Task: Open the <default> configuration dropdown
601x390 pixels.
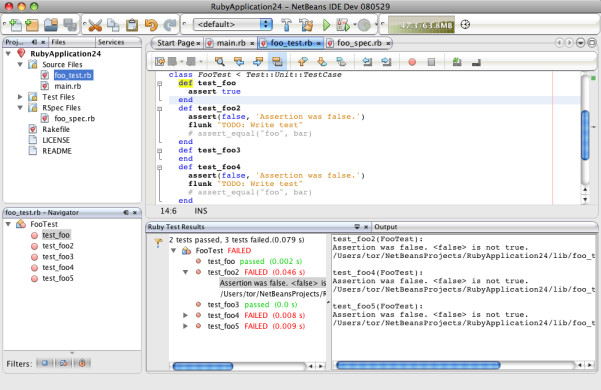Action: pyautogui.click(x=233, y=25)
